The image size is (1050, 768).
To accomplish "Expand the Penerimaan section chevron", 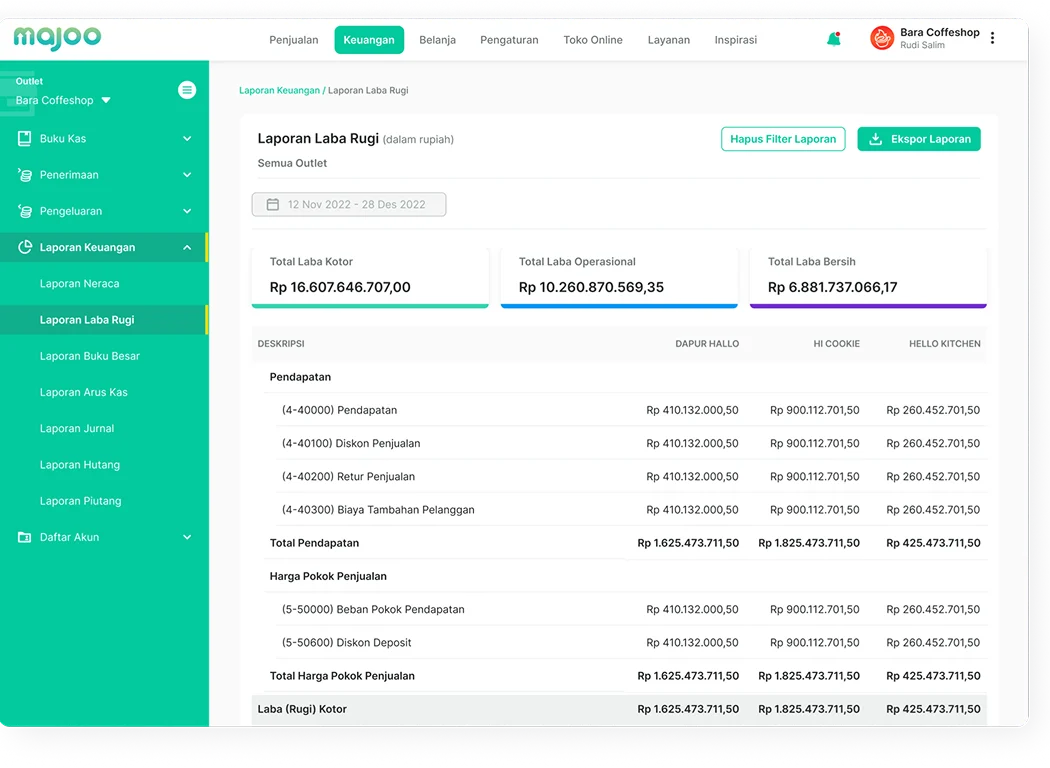I will pyautogui.click(x=187, y=175).
